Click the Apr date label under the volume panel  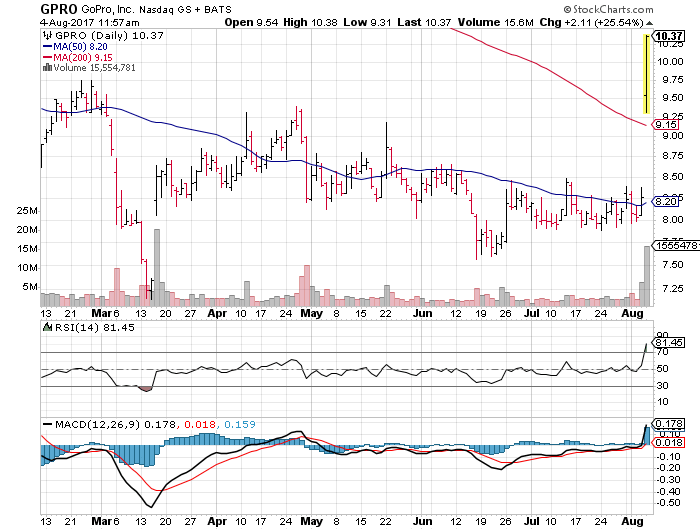(x=217, y=313)
